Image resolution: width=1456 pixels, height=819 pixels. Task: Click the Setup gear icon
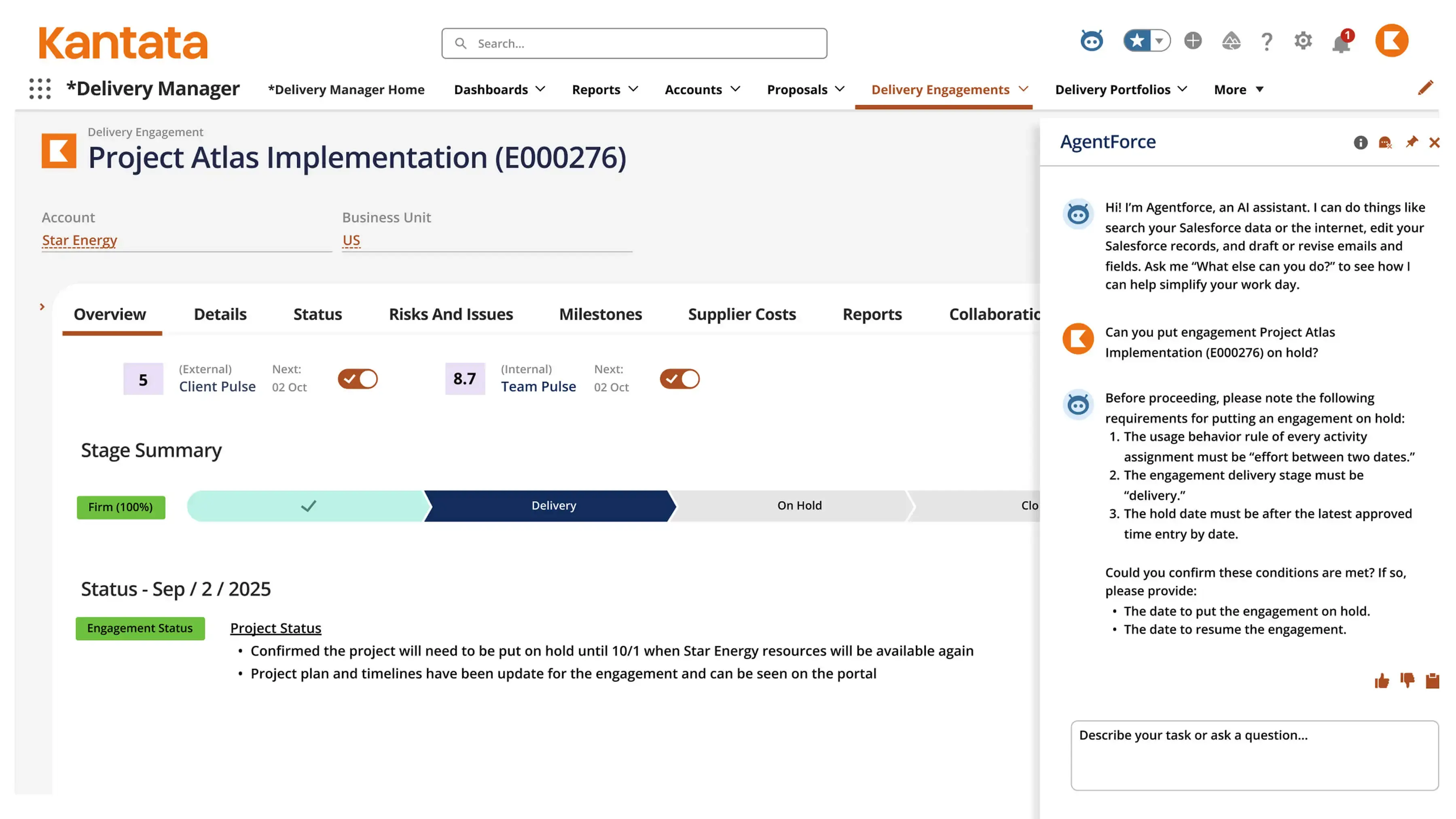click(1303, 41)
